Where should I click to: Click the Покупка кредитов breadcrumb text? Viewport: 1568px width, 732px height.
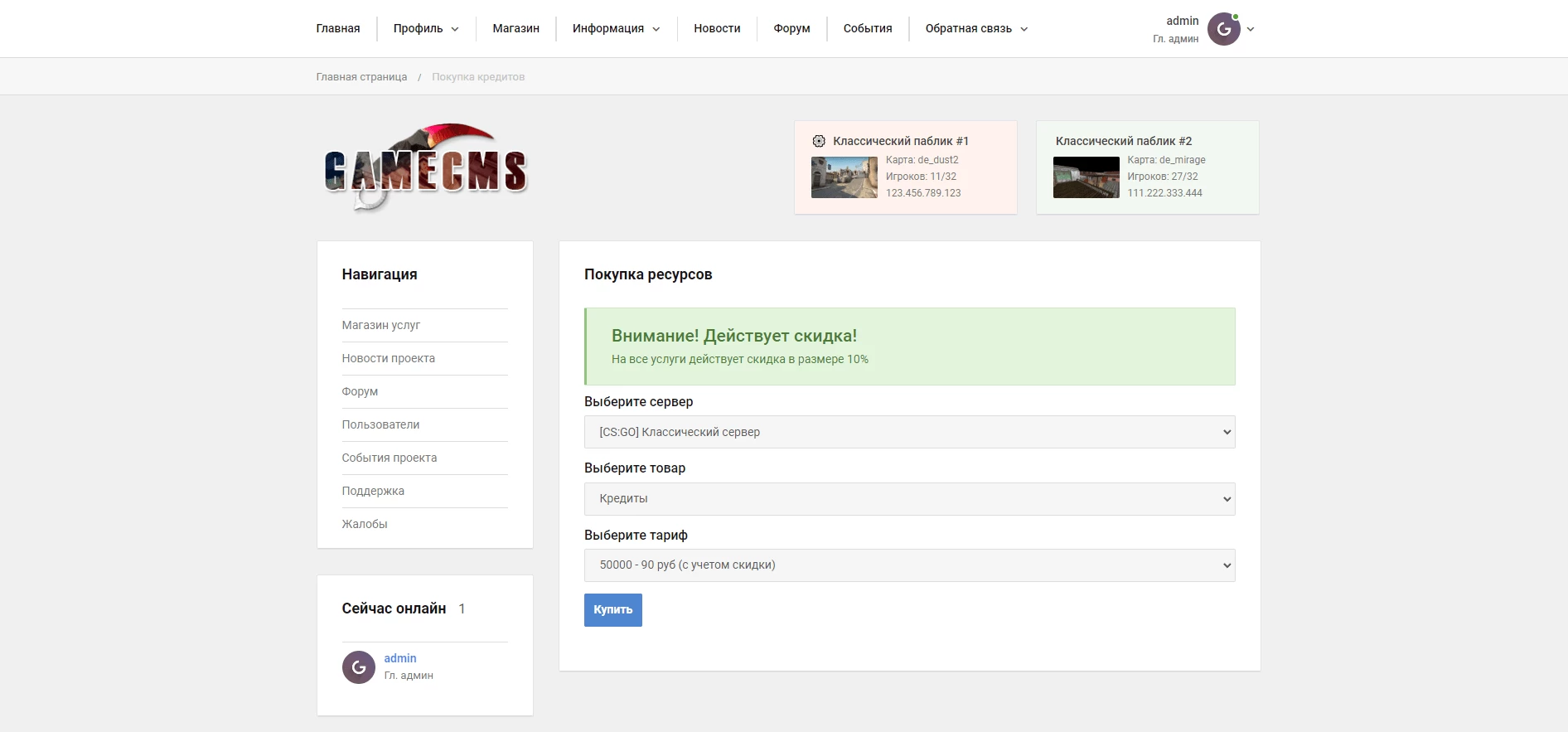coord(478,77)
